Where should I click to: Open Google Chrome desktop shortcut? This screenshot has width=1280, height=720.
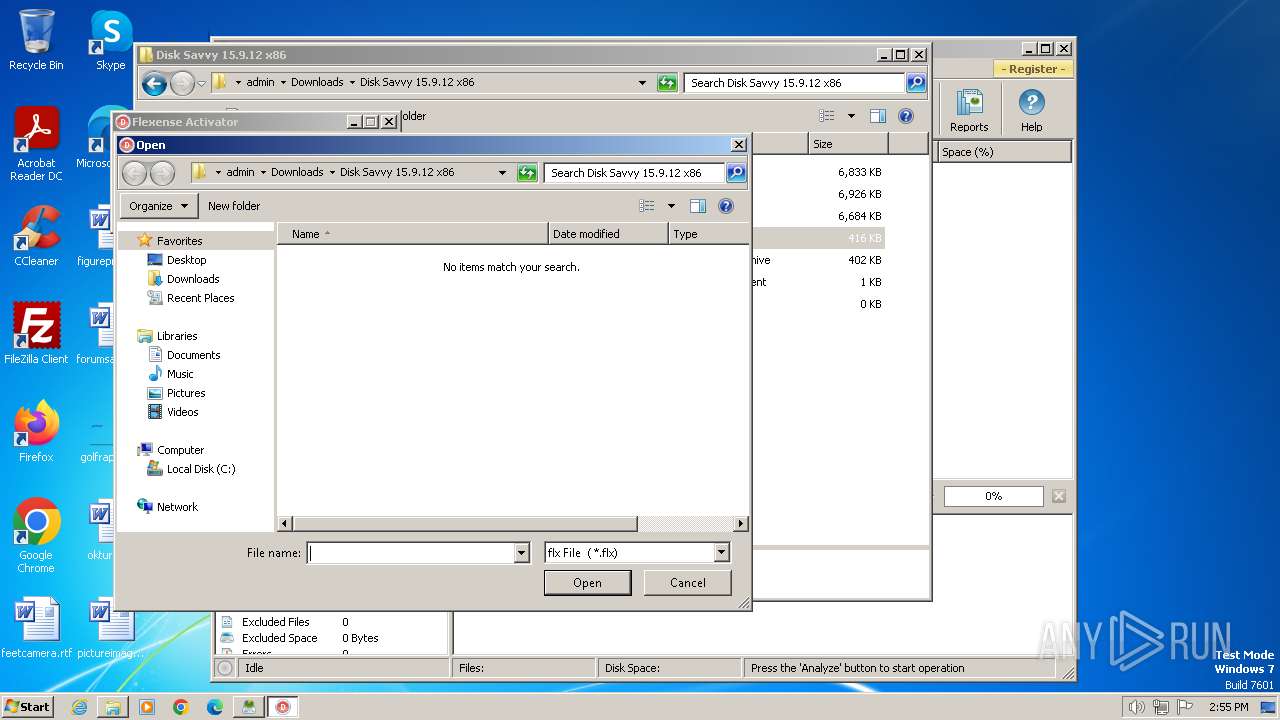[x=36, y=536]
